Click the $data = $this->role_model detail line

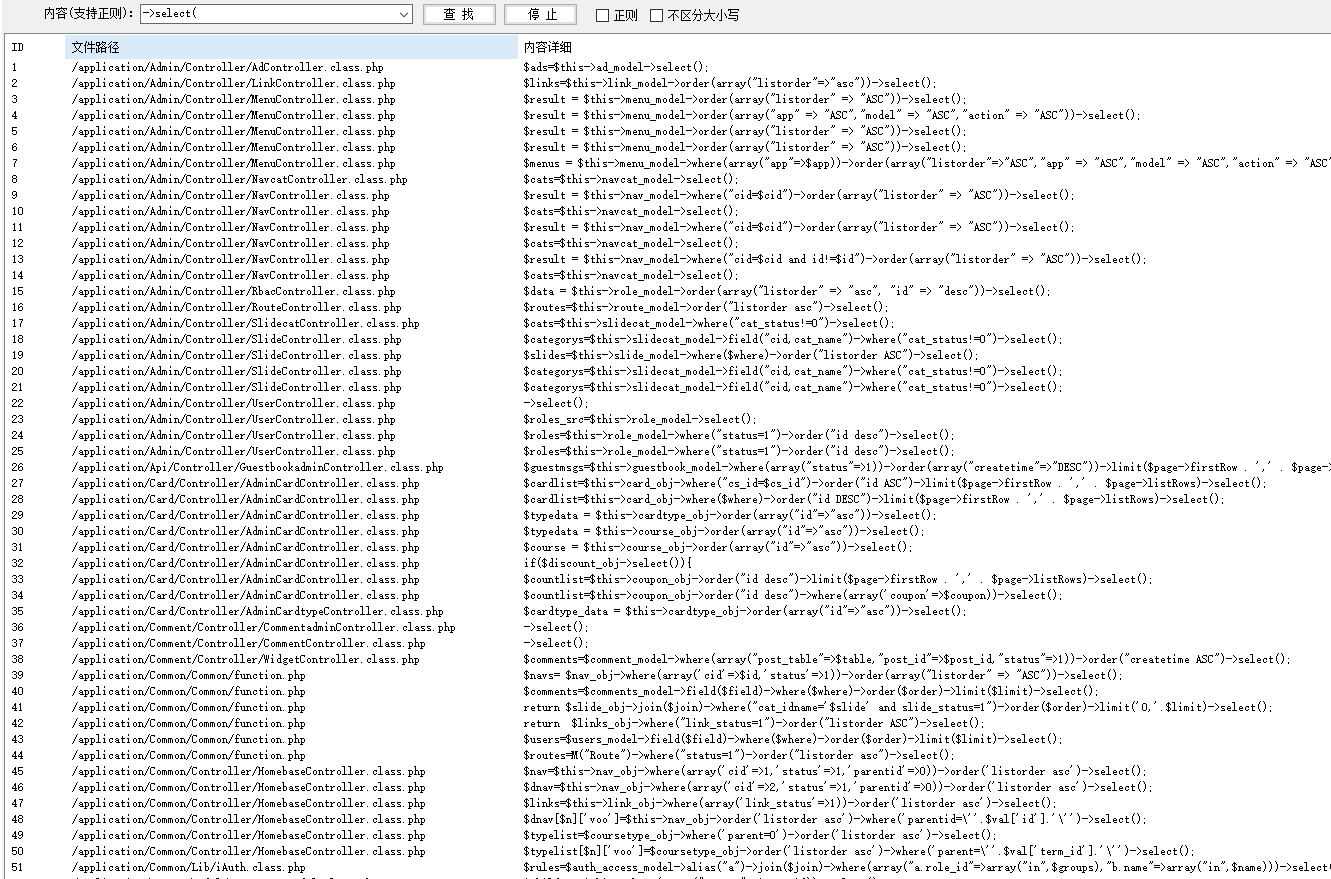[x=786, y=291]
